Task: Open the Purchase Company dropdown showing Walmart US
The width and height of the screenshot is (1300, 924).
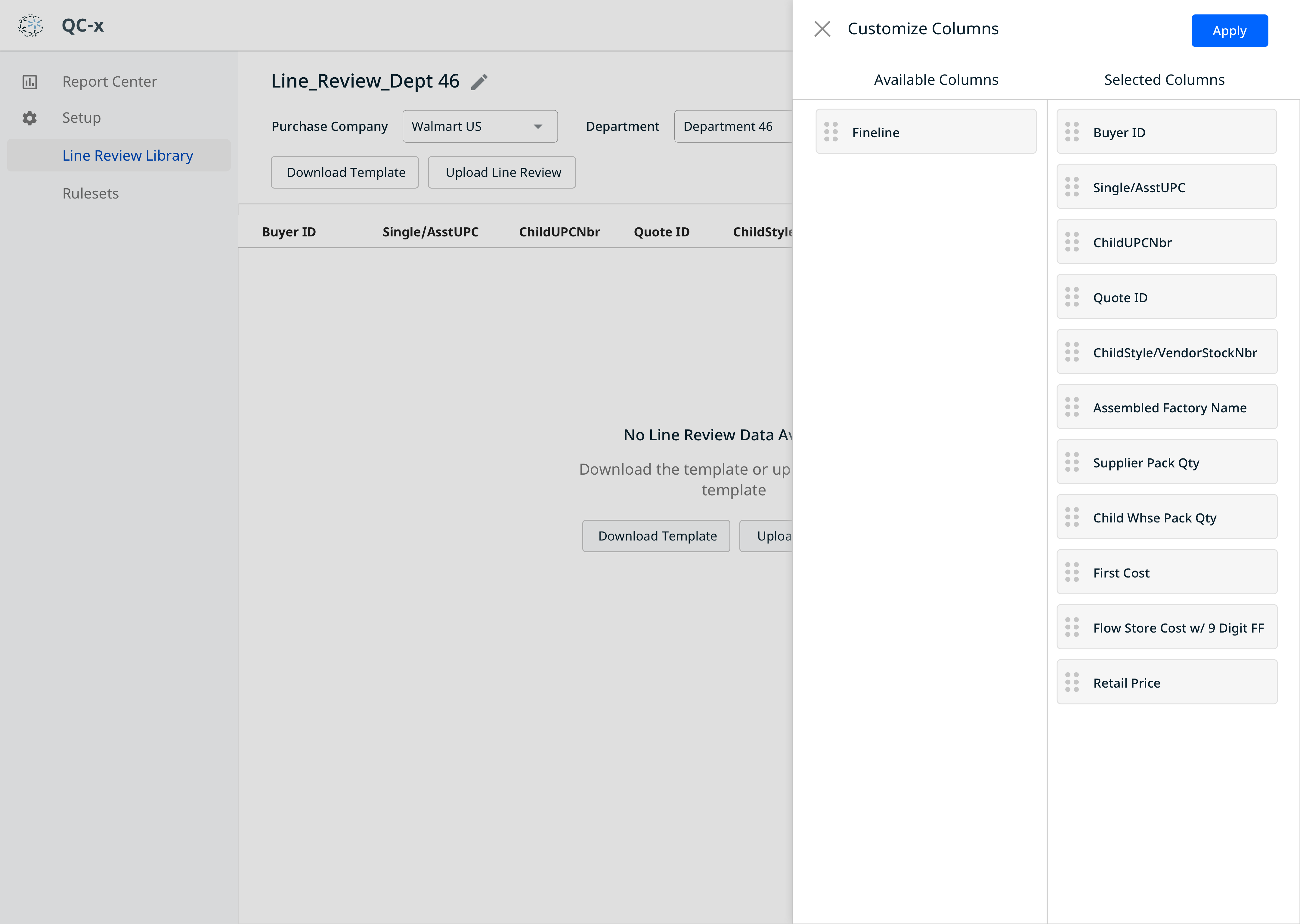Action: coord(480,126)
